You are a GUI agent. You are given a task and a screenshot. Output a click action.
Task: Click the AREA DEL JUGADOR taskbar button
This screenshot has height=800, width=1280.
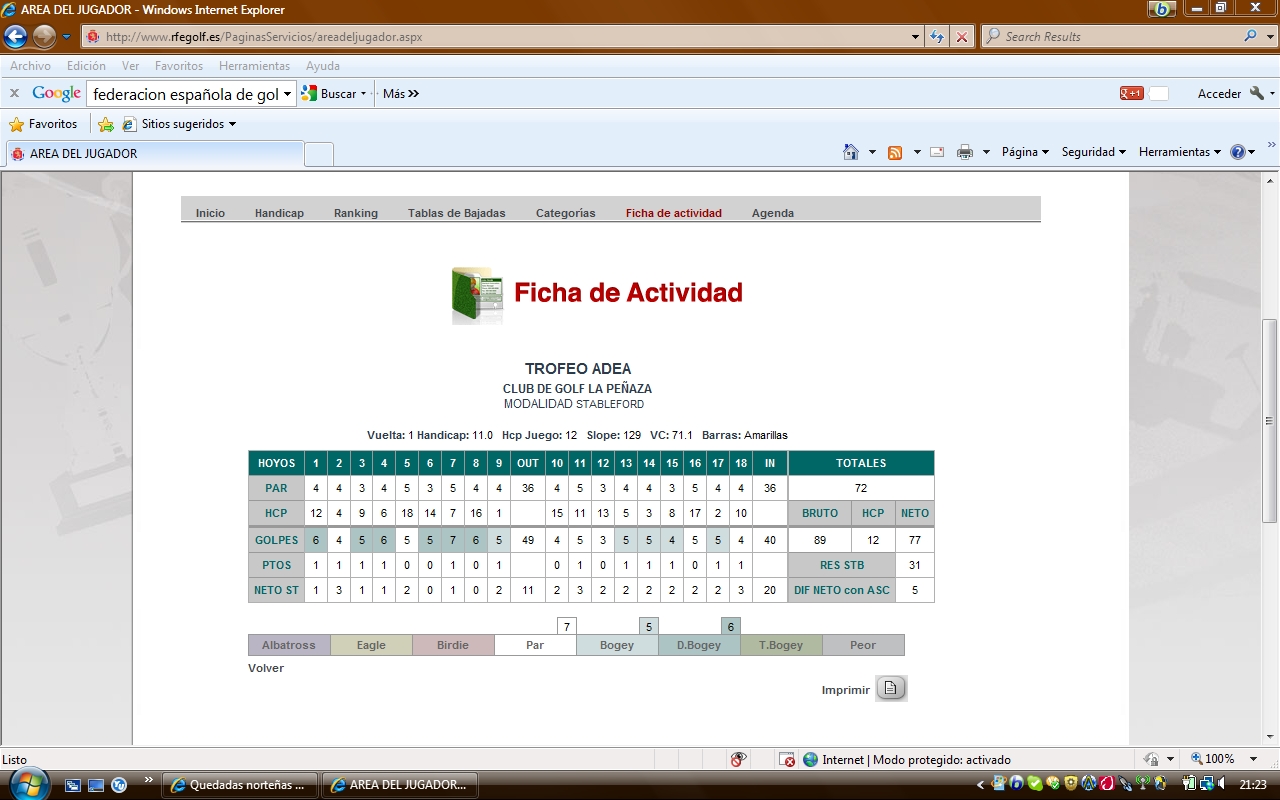click(400, 785)
